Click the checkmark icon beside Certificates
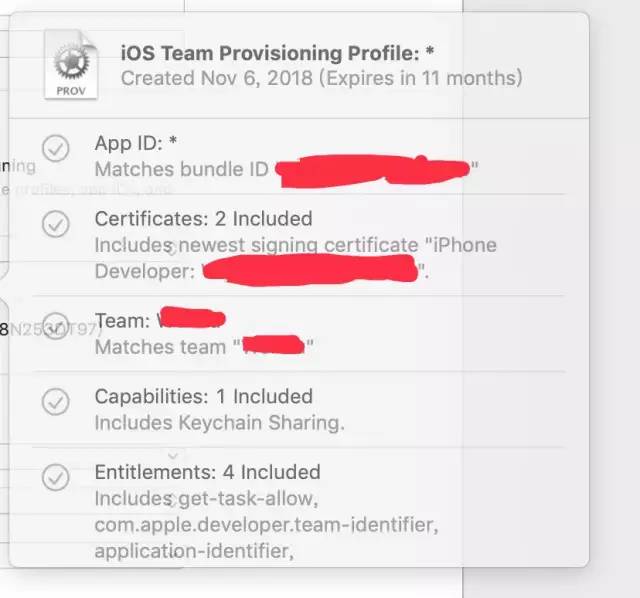The width and height of the screenshot is (640, 598). point(56,225)
